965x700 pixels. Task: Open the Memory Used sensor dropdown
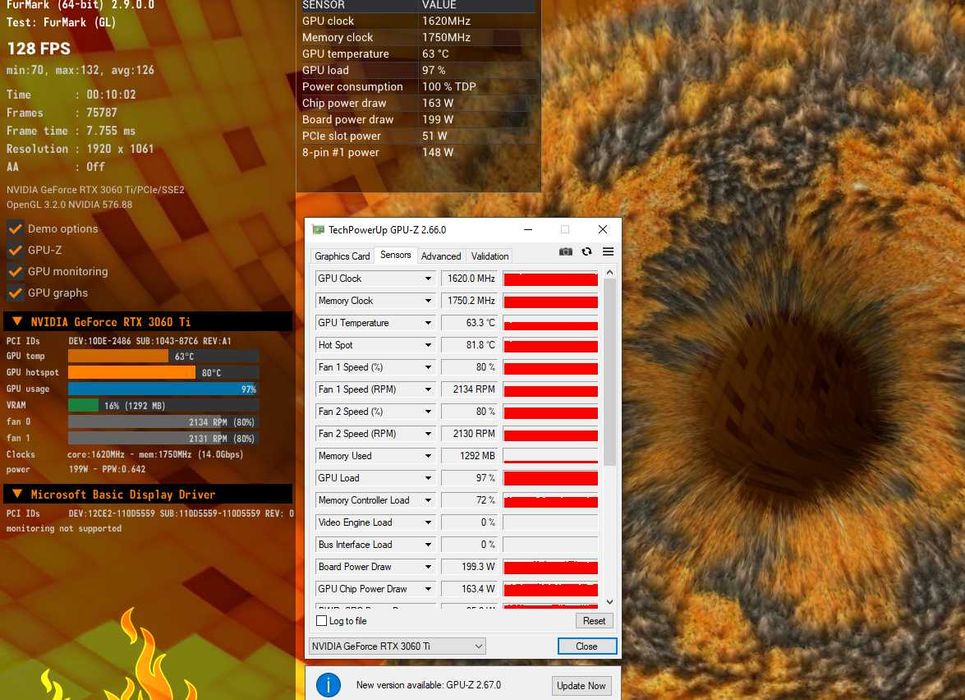click(x=428, y=456)
